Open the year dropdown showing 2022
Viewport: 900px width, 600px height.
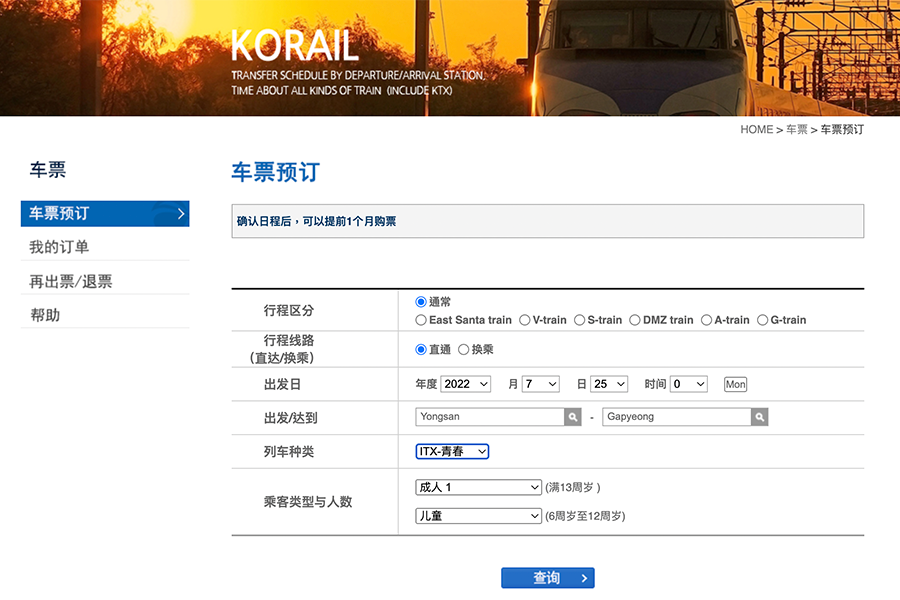465,384
